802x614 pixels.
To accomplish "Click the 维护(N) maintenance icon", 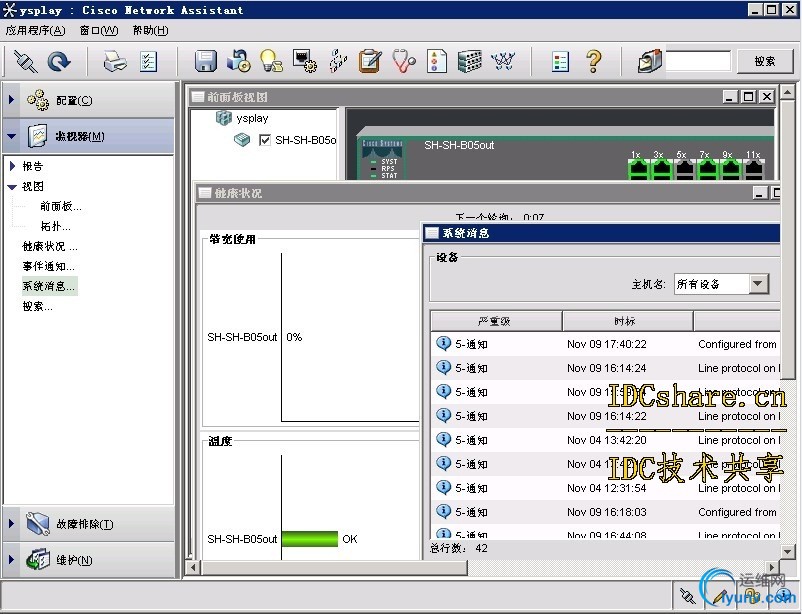I will [38, 559].
